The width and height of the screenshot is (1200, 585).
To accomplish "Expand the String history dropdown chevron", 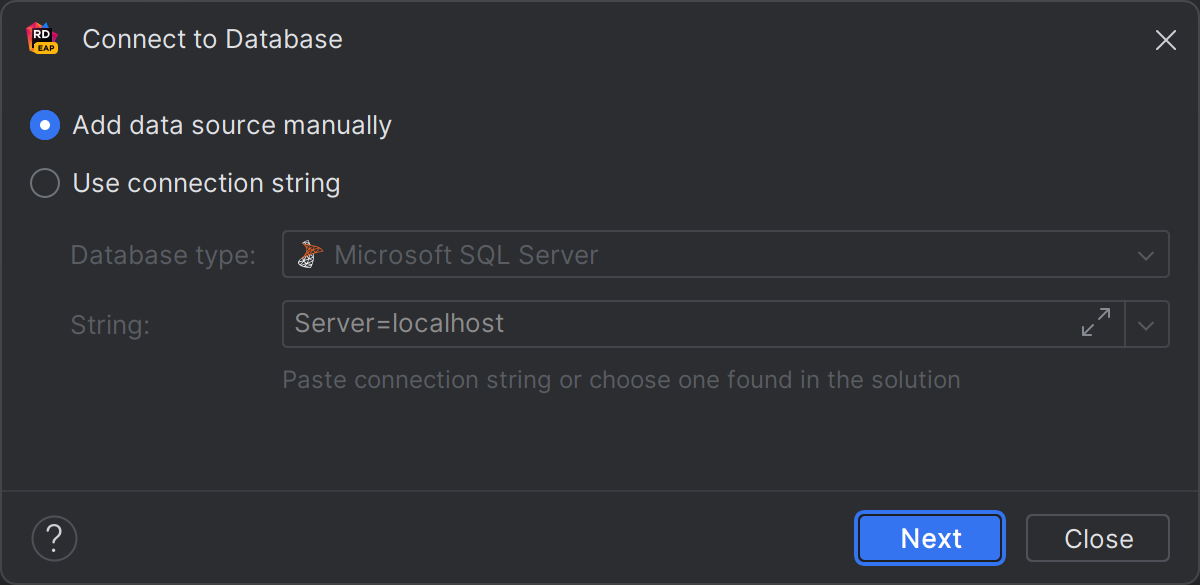I will coord(1147,325).
